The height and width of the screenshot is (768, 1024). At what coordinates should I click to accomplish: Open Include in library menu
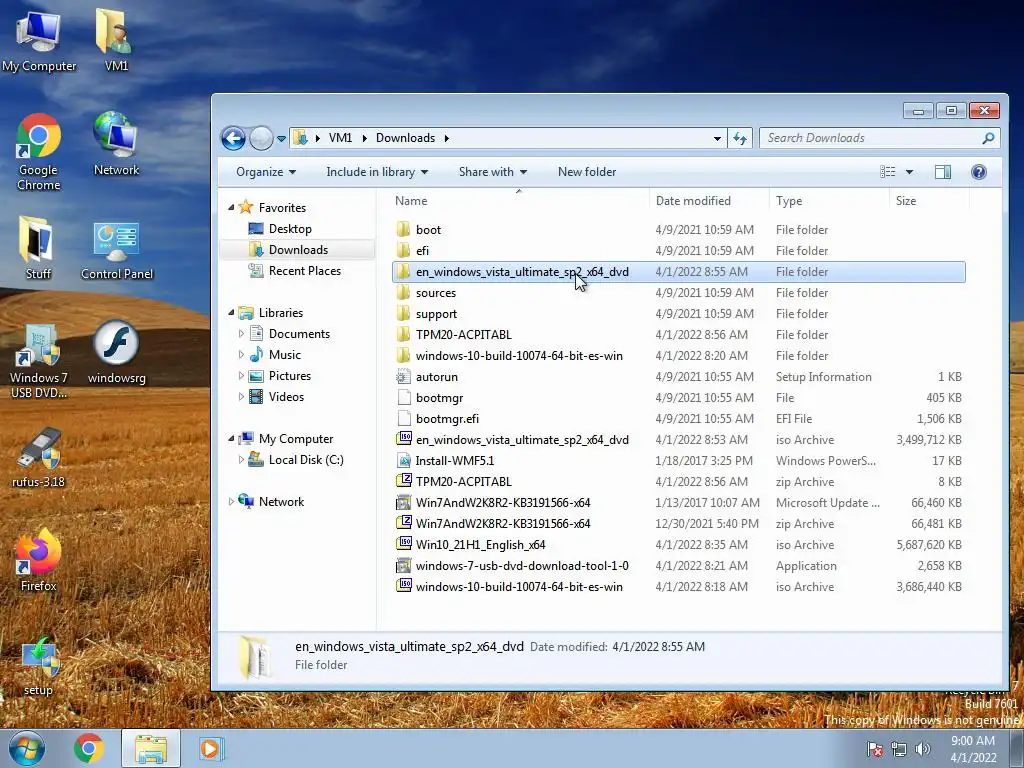coord(377,172)
